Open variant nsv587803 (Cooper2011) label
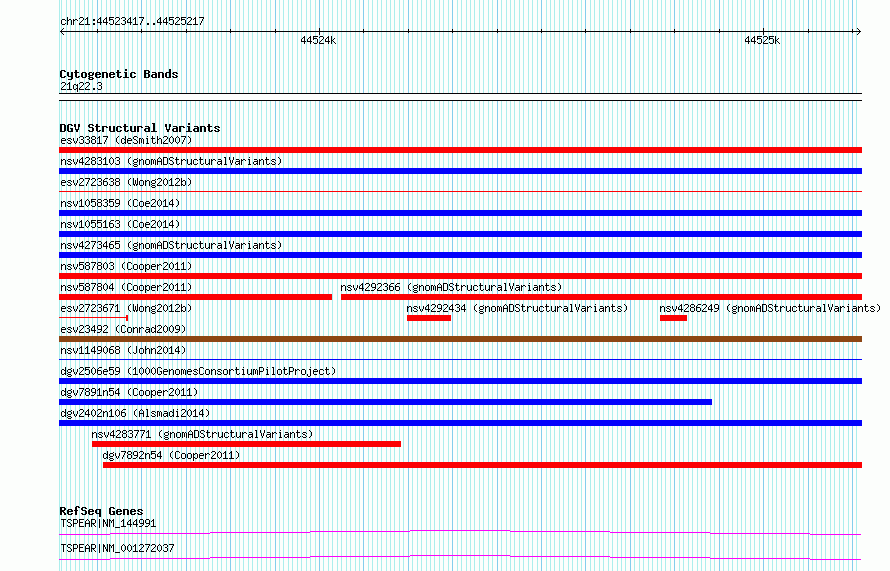This screenshot has height=571, width=890. 126,266
